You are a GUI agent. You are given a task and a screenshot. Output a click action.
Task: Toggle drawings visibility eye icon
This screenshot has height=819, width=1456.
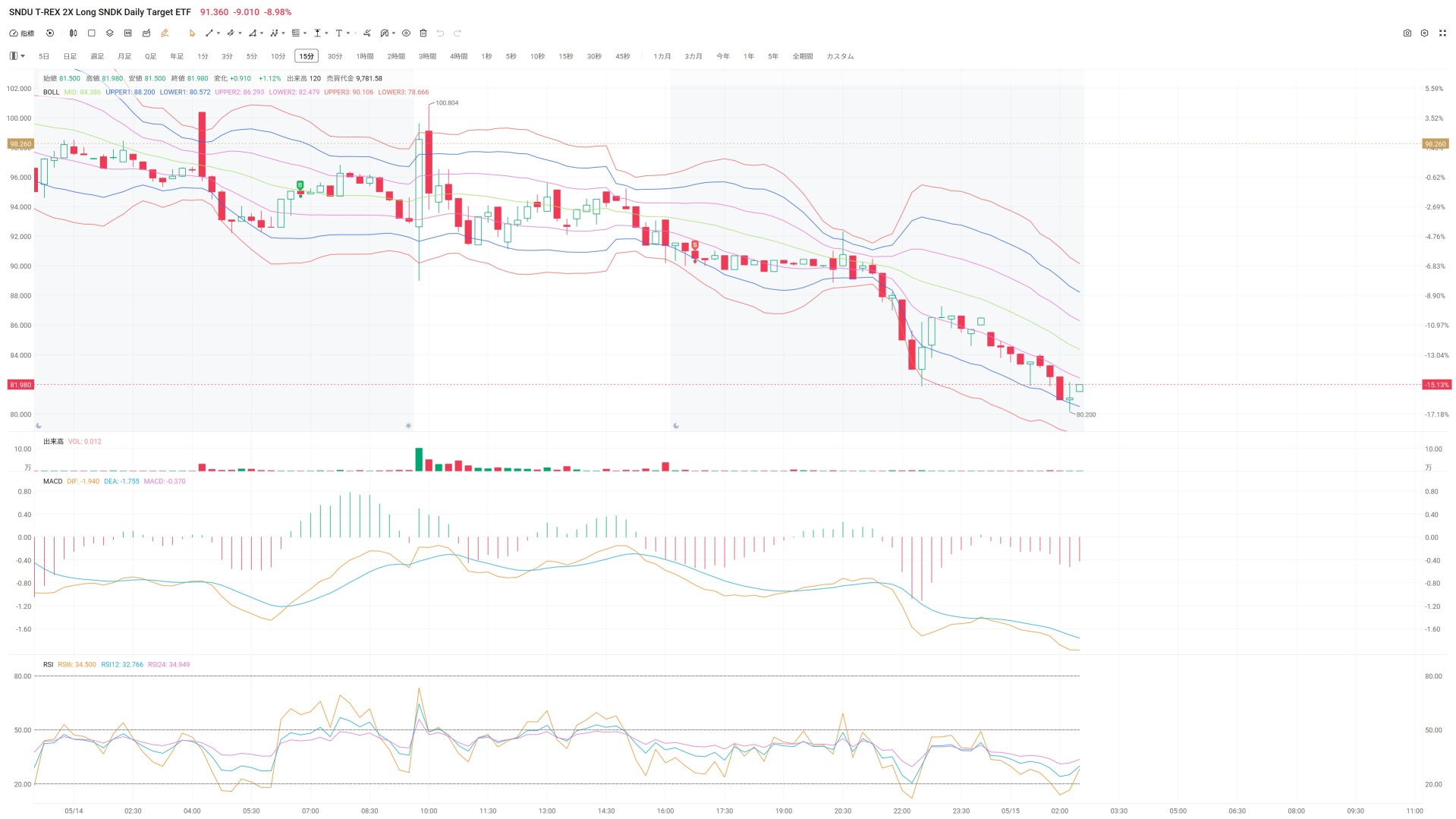406,33
